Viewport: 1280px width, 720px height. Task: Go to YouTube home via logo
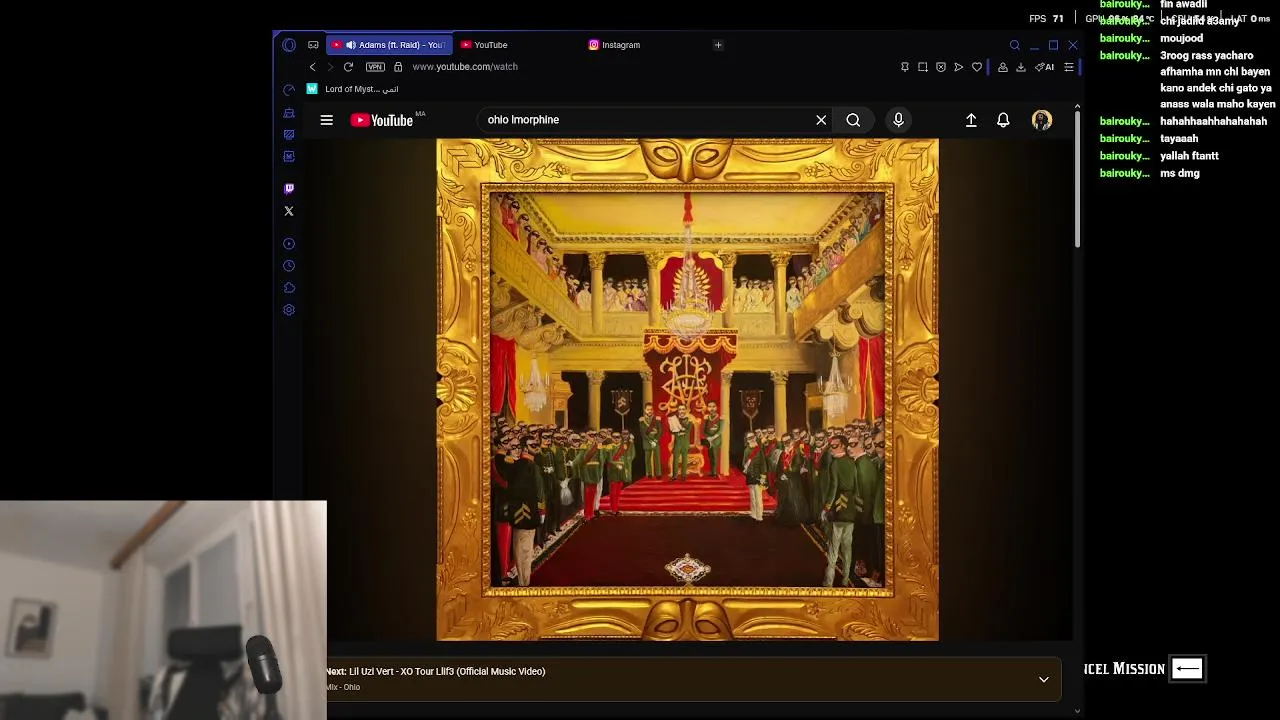point(382,120)
